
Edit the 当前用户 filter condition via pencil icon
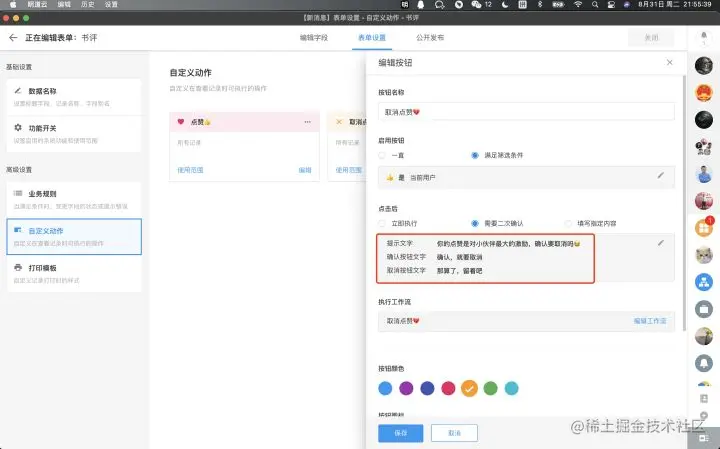660,175
